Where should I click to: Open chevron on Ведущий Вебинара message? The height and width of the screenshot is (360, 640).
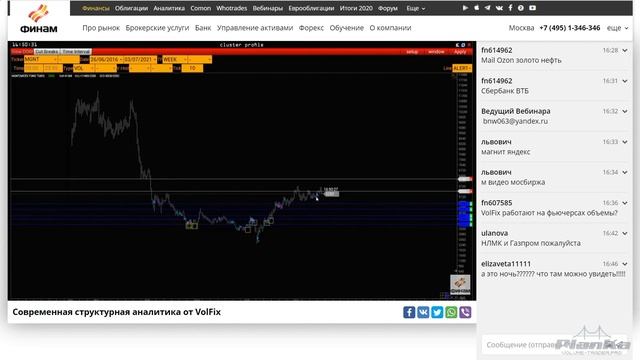tap(625, 111)
